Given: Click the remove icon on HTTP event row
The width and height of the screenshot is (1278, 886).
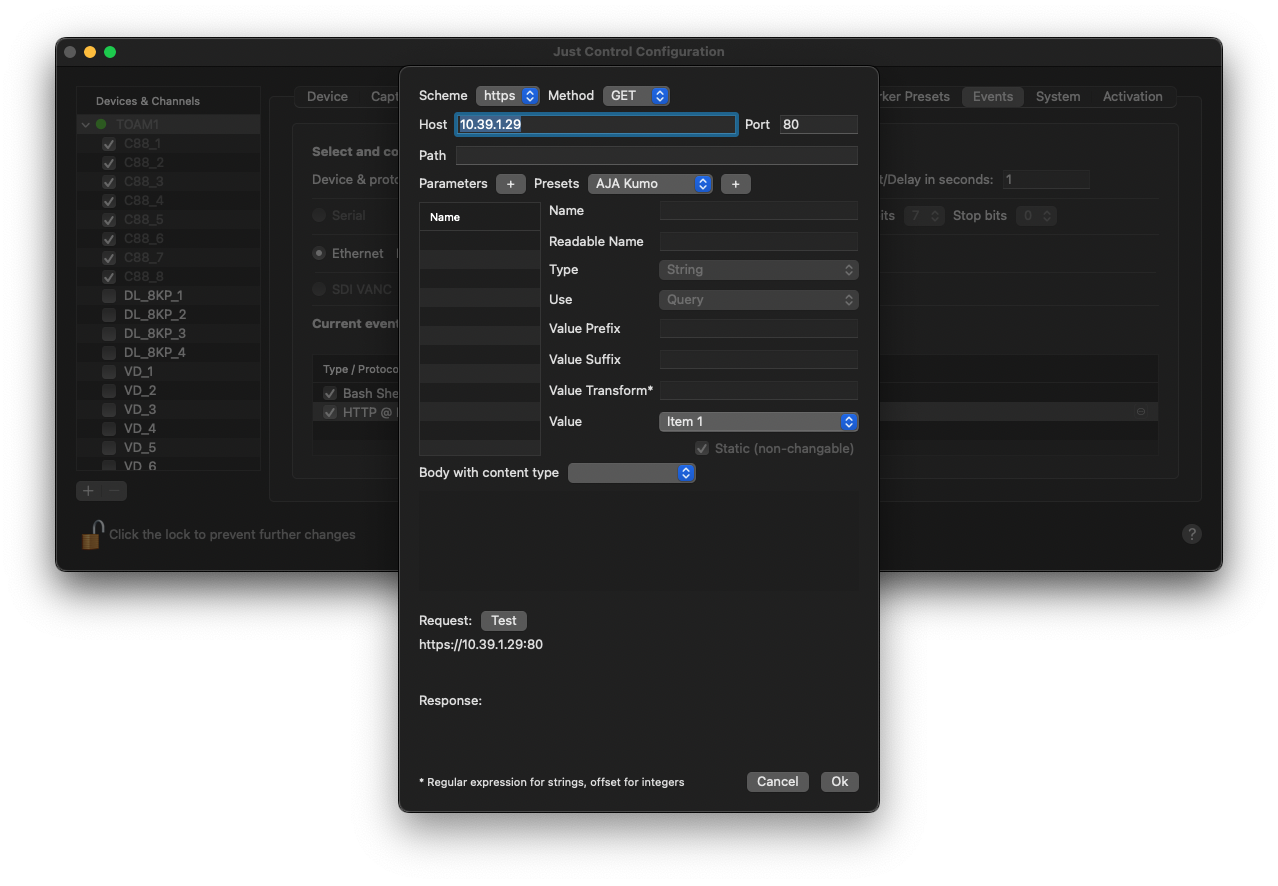Looking at the screenshot, I should tap(1140, 412).
